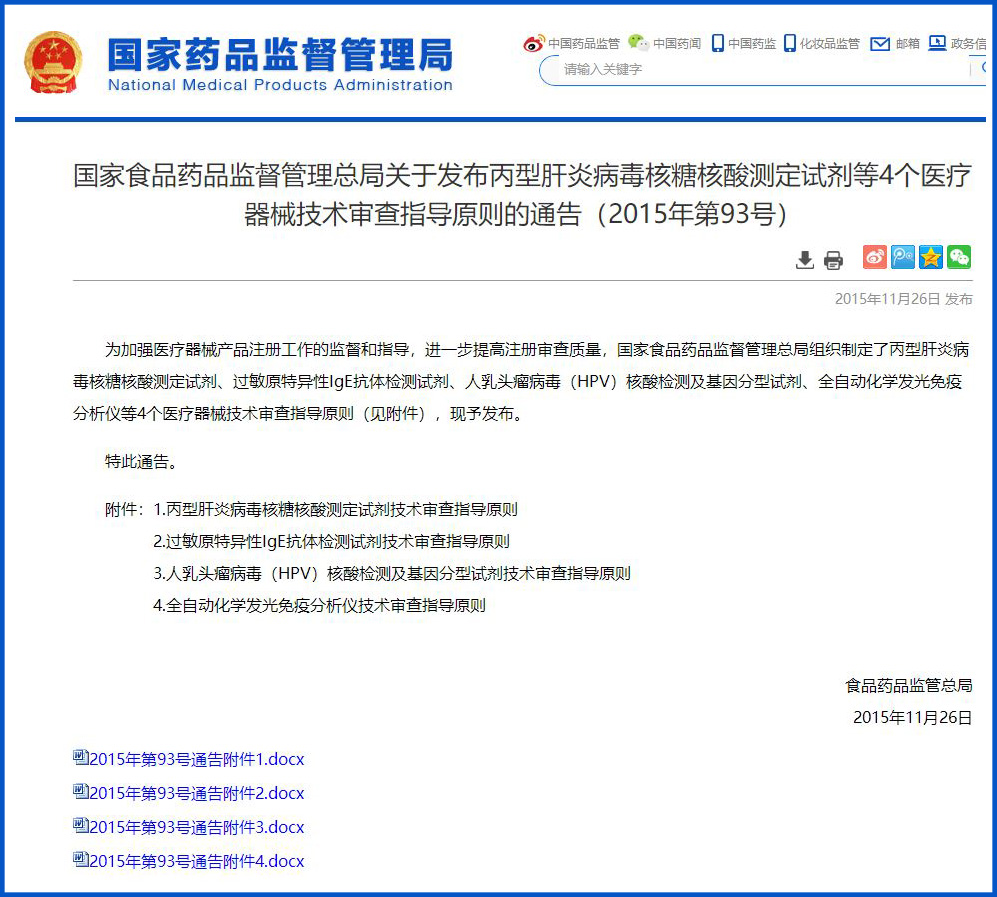Click the Word file icon for 附件3
Screen dimensions: 997x897
80,825
